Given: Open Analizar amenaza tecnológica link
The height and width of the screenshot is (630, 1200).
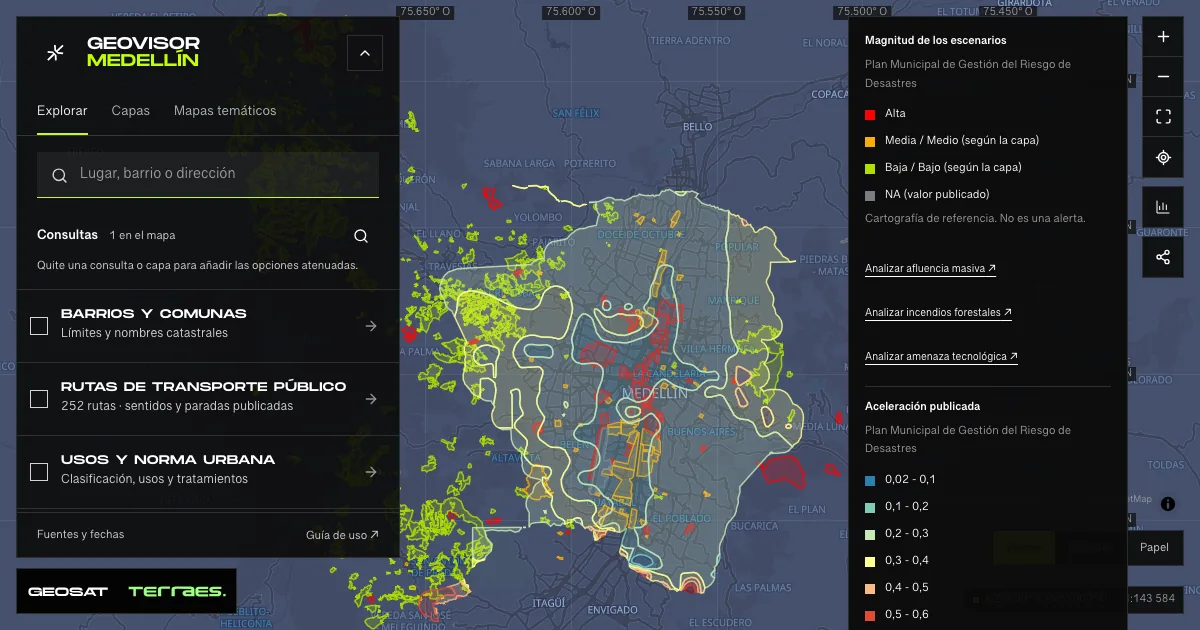Looking at the screenshot, I should (941, 357).
